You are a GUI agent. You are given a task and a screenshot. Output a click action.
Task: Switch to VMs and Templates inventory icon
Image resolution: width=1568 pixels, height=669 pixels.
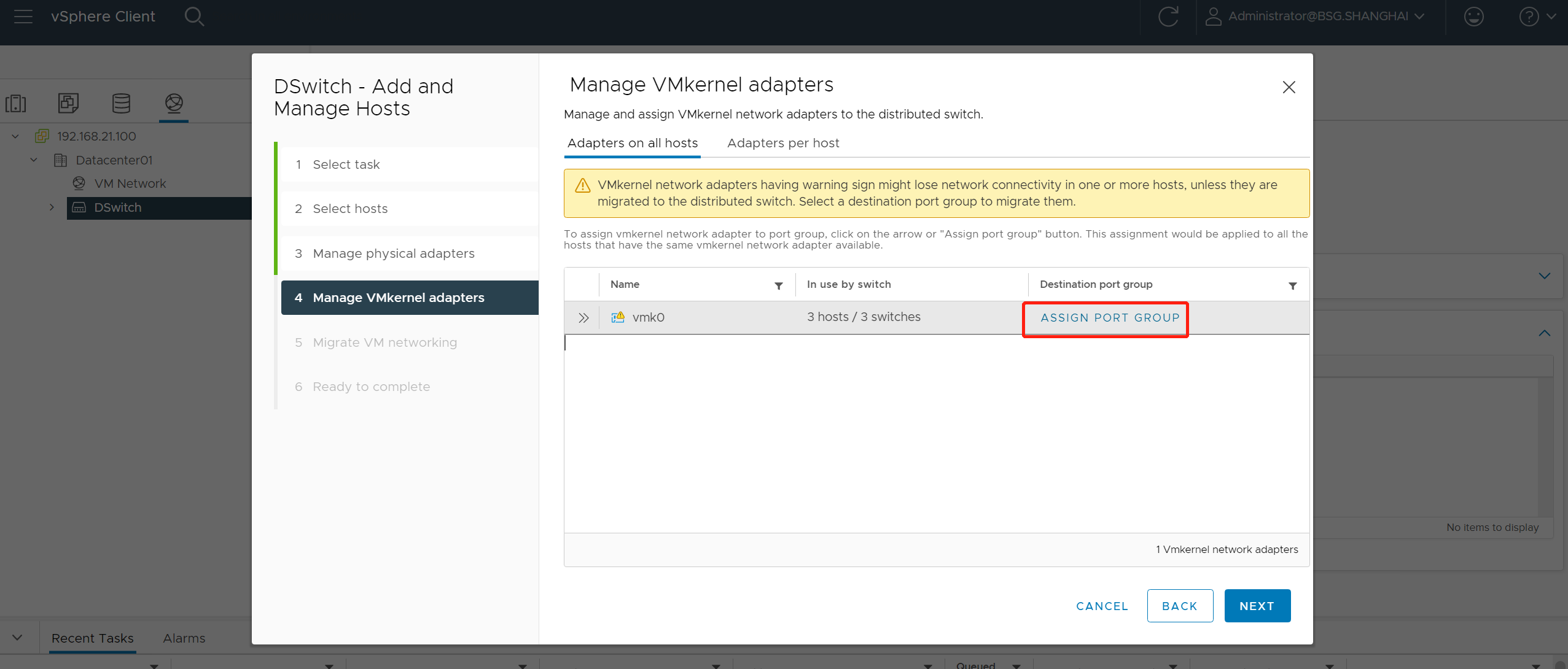pos(68,103)
